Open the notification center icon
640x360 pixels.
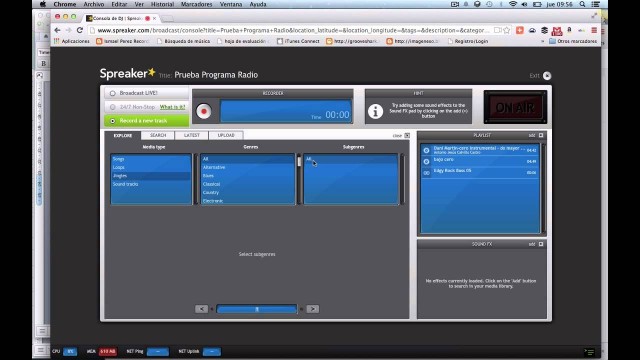pyautogui.click(x=596, y=4)
